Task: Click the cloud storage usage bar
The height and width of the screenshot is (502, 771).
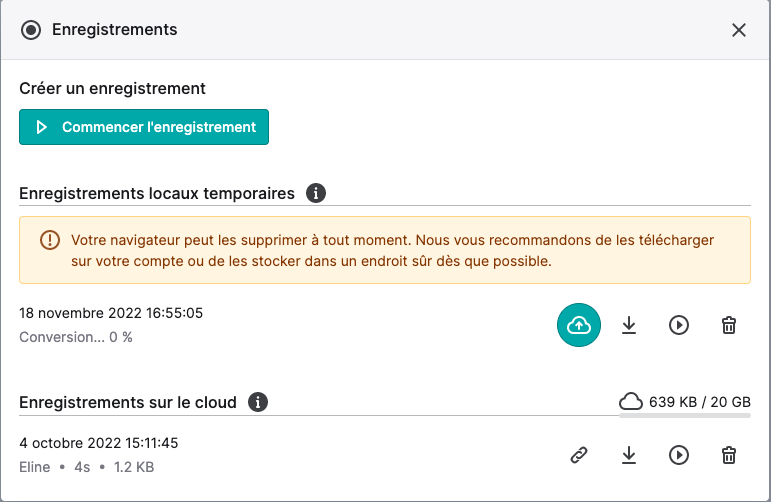Action: click(684, 415)
